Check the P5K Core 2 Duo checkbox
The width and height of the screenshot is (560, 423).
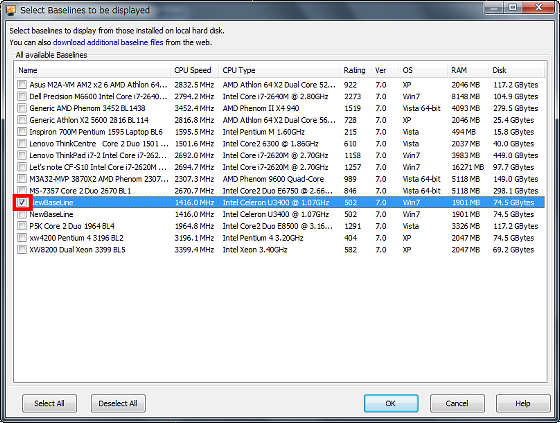tap(22, 226)
